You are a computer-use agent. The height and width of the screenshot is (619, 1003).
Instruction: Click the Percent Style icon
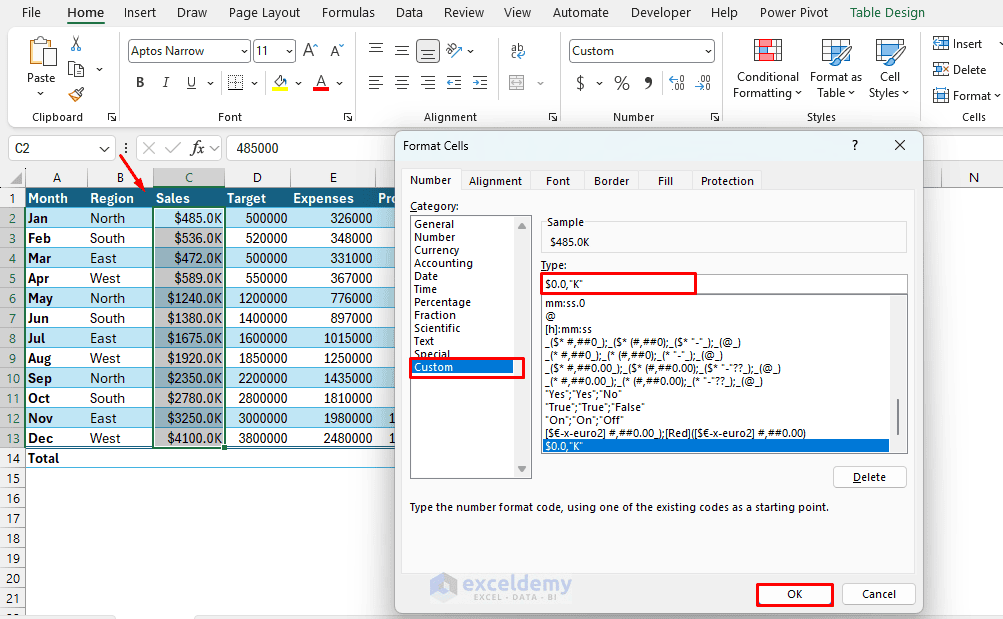point(622,83)
